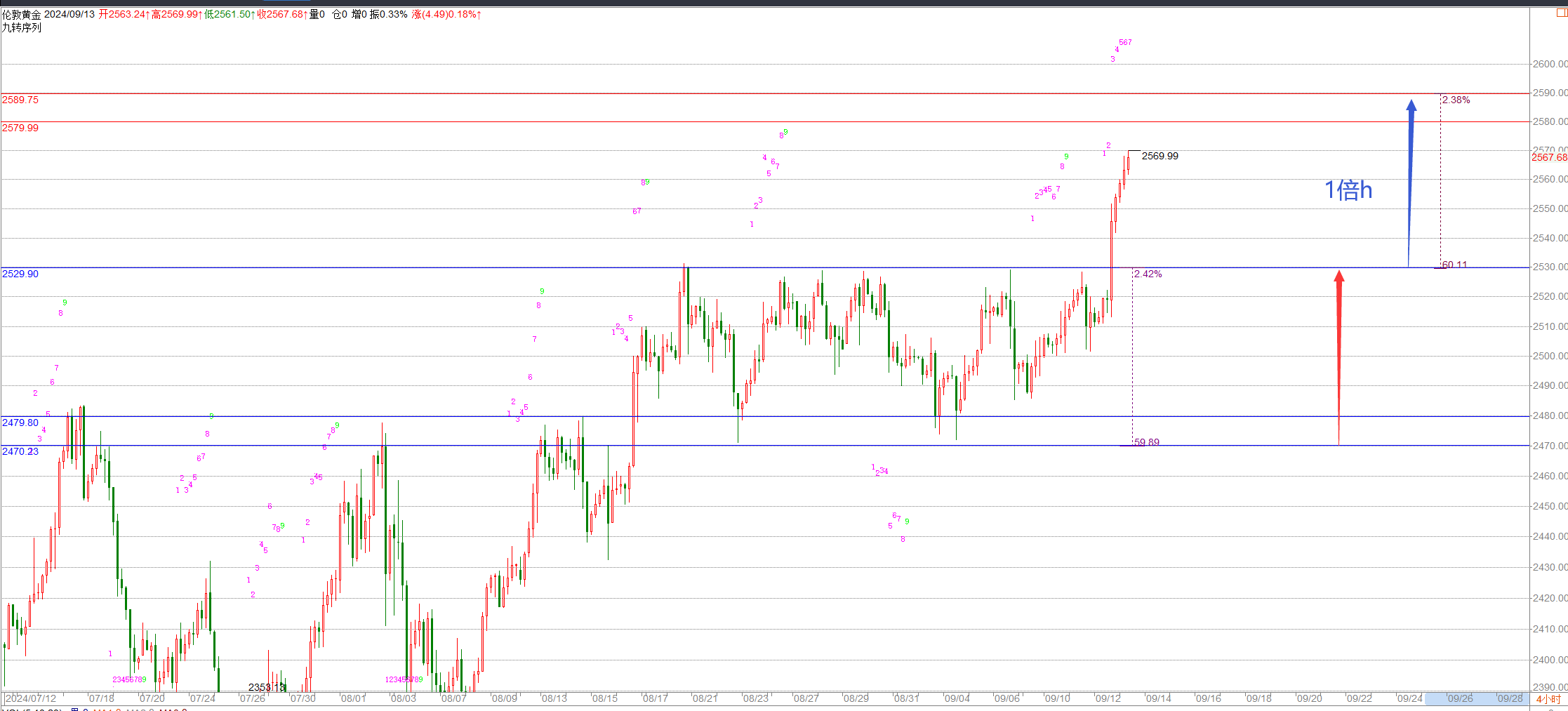
Task: Click the 低2561.50 low value
Action: coord(230,14)
